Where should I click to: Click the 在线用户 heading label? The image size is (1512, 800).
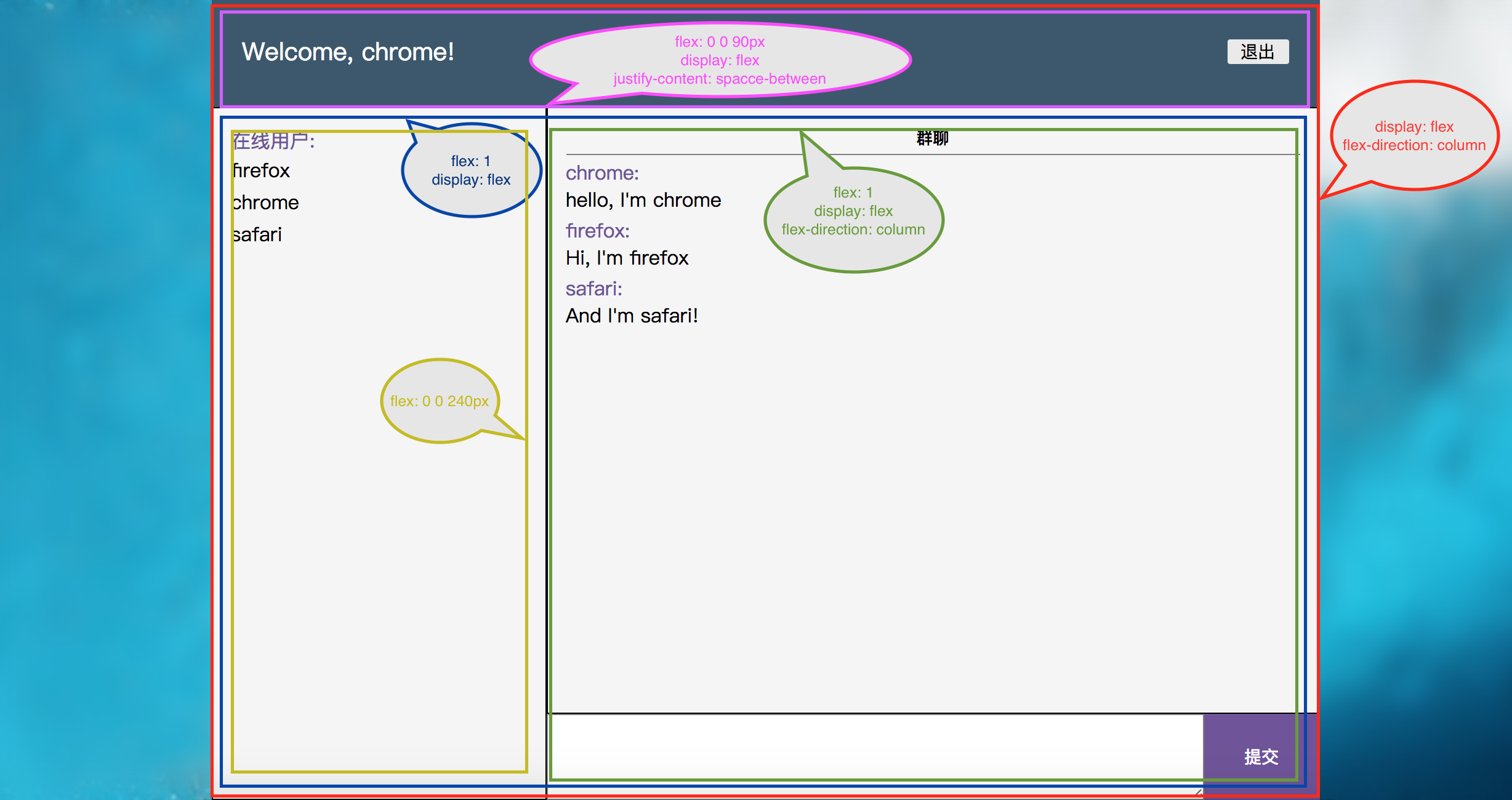274,142
